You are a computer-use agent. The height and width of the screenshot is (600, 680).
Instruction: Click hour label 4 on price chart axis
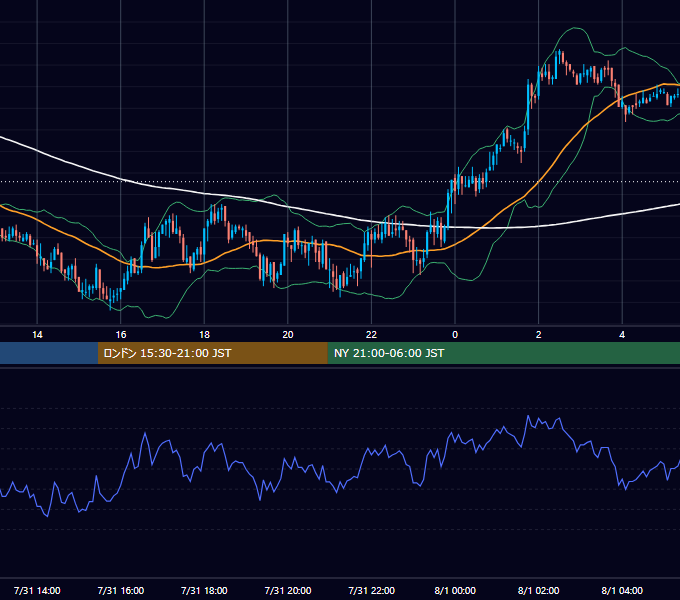[x=622, y=335]
